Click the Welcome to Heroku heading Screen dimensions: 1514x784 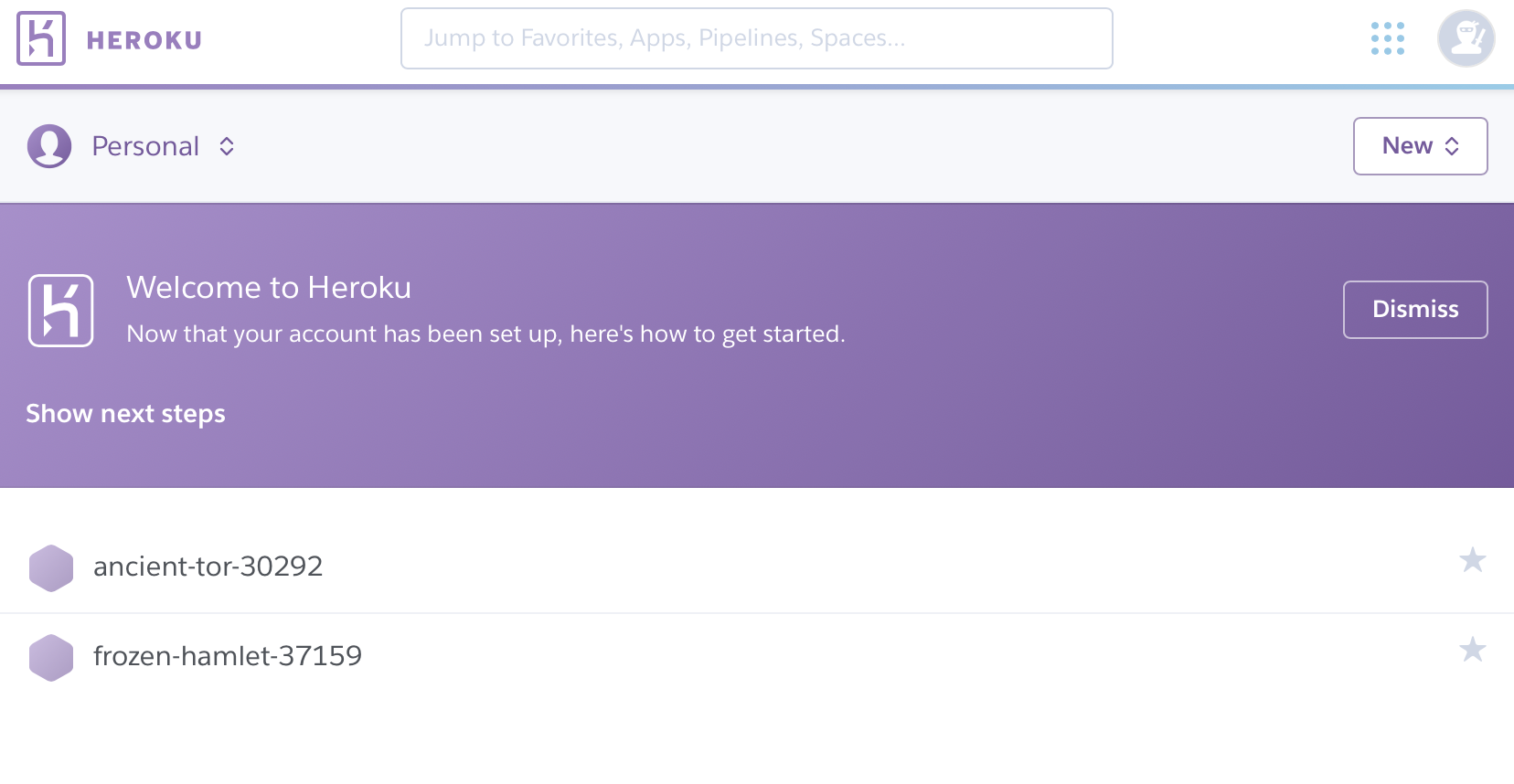(x=269, y=288)
